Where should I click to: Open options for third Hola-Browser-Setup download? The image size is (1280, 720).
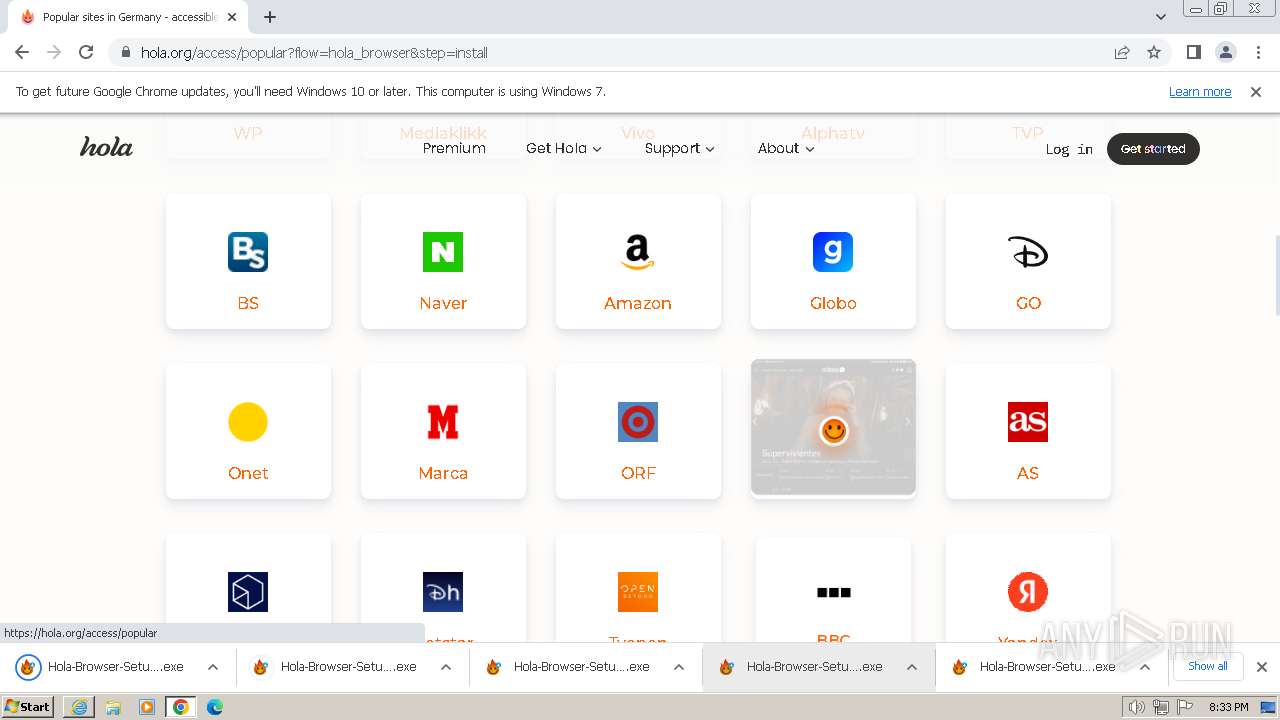tap(679, 667)
